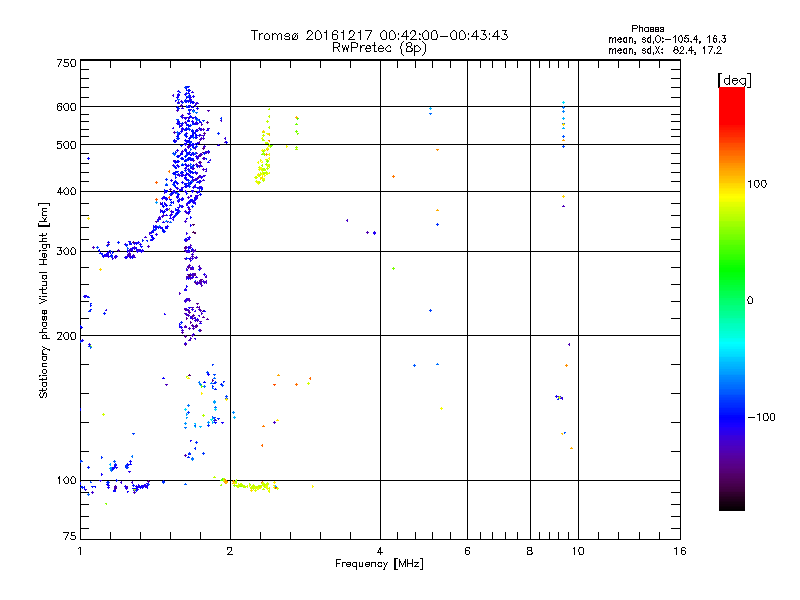
Task: Click the red top of the color bar
Action: [732, 97]
